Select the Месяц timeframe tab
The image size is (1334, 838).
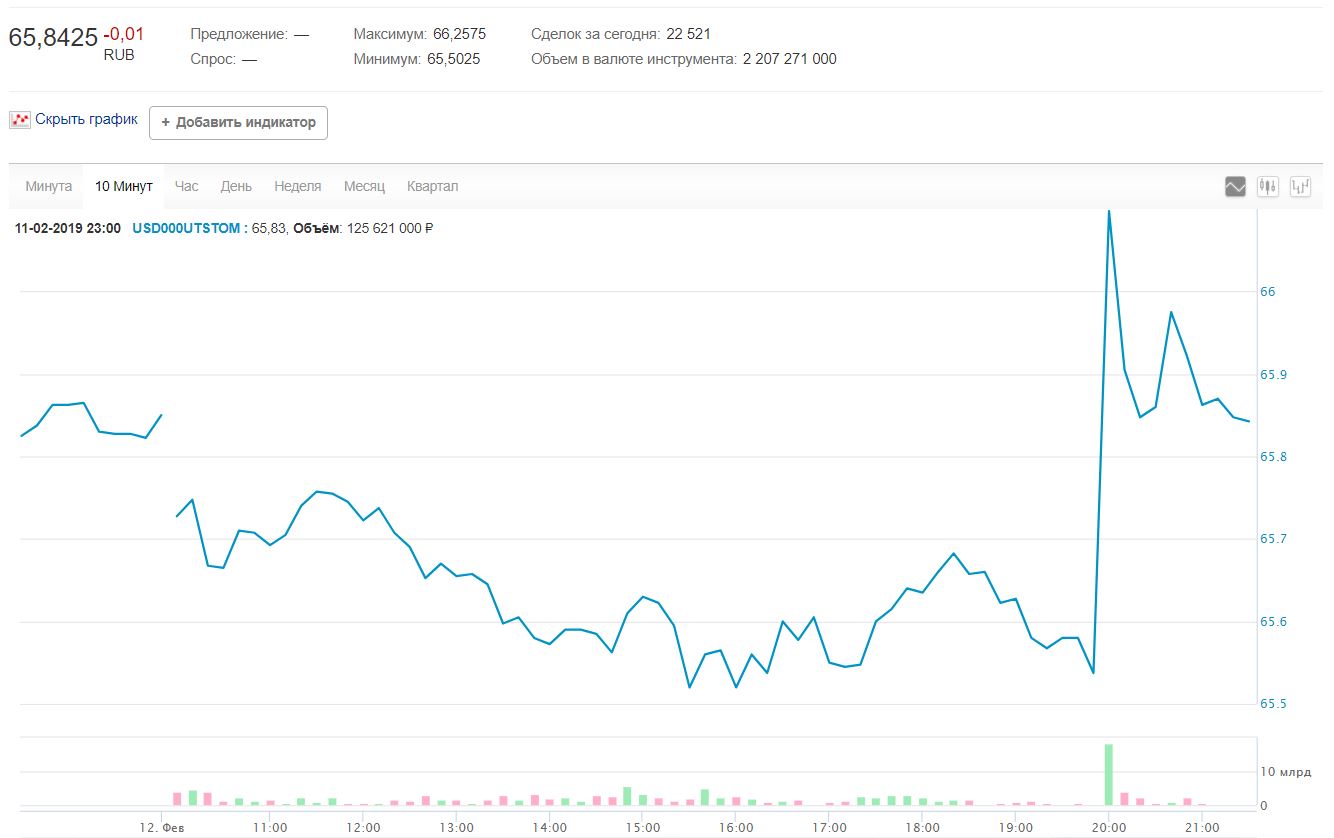[364, 187]
